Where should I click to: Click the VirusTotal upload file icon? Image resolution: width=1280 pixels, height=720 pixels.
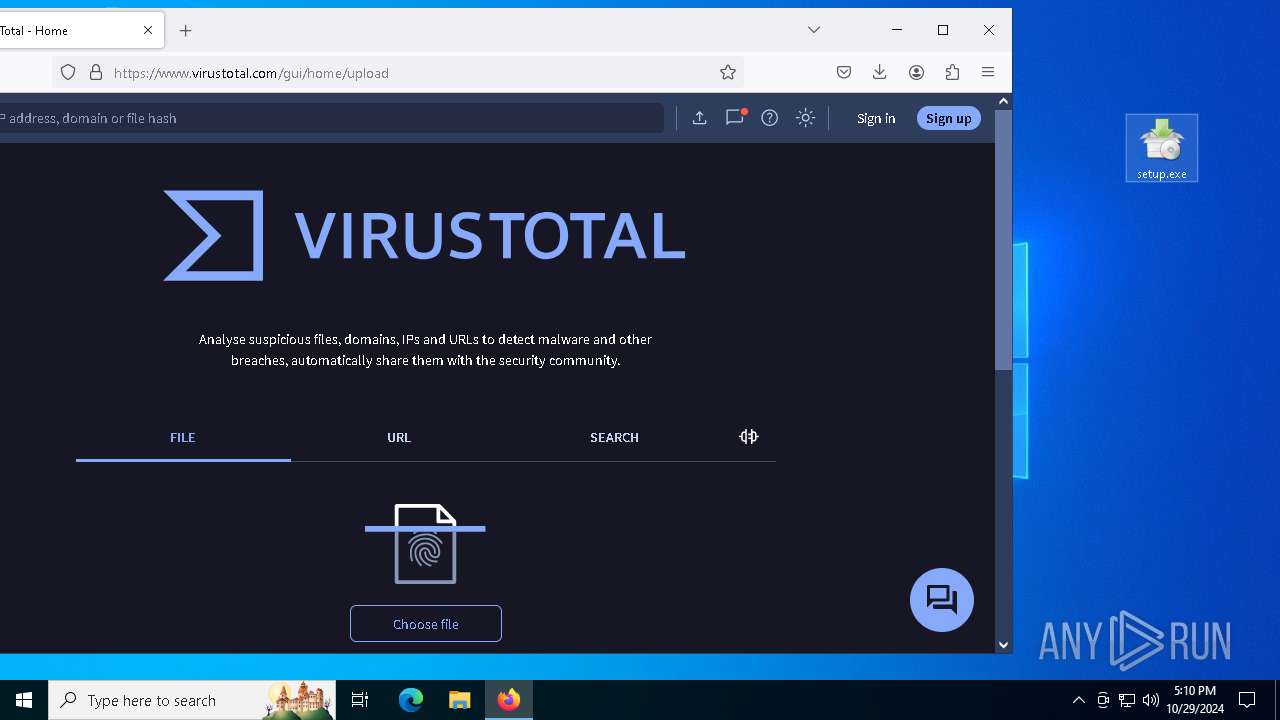click(x=700, y=118)
